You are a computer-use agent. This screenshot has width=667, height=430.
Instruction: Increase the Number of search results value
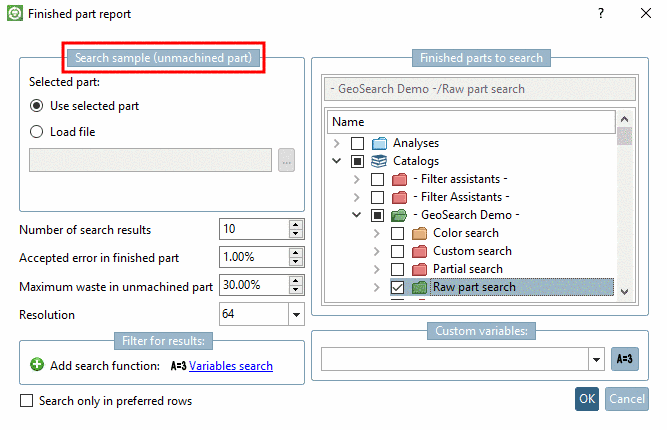pos(295,225)
